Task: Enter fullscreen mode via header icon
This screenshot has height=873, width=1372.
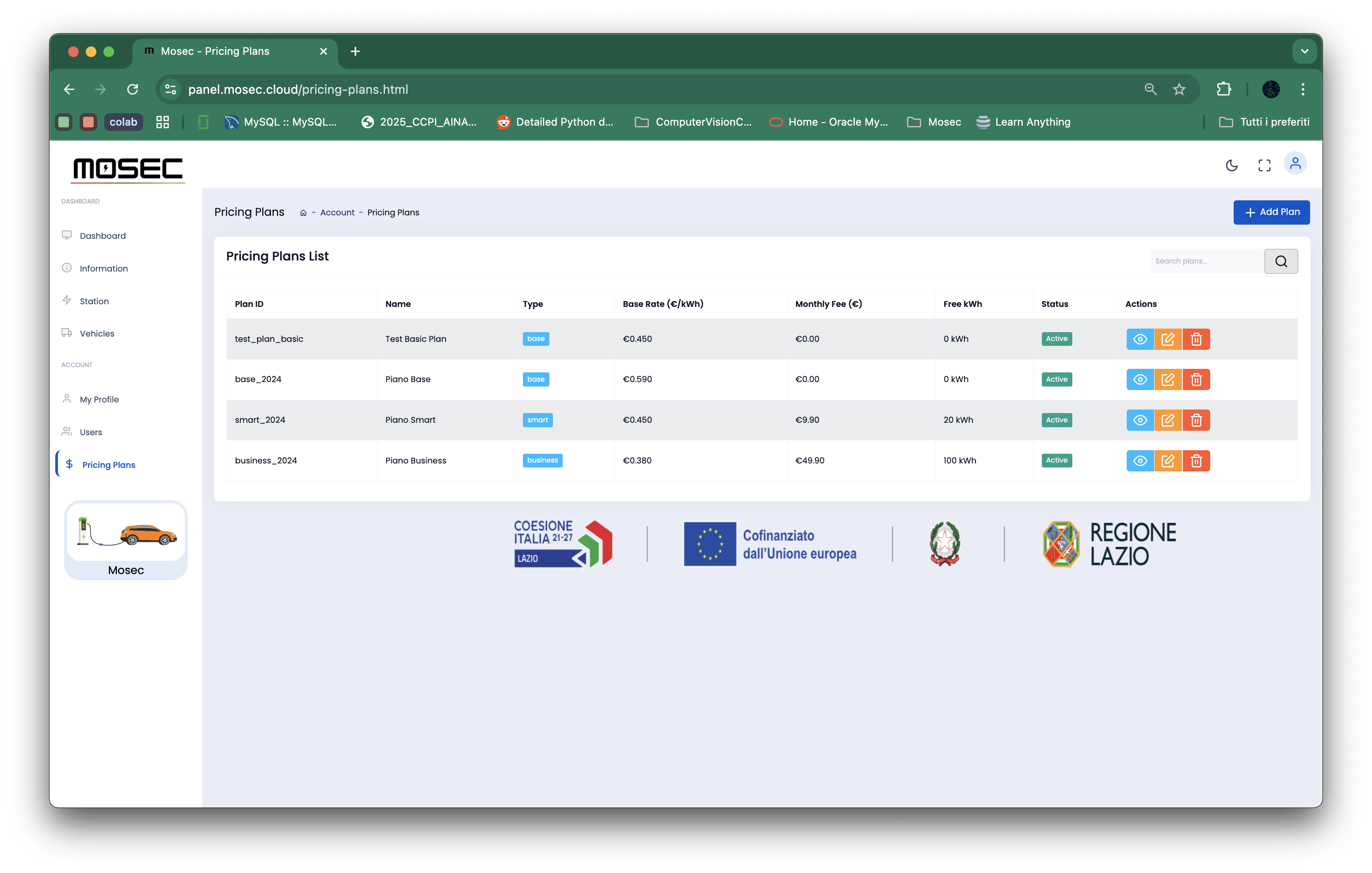Action: (x=1264, y=165)
